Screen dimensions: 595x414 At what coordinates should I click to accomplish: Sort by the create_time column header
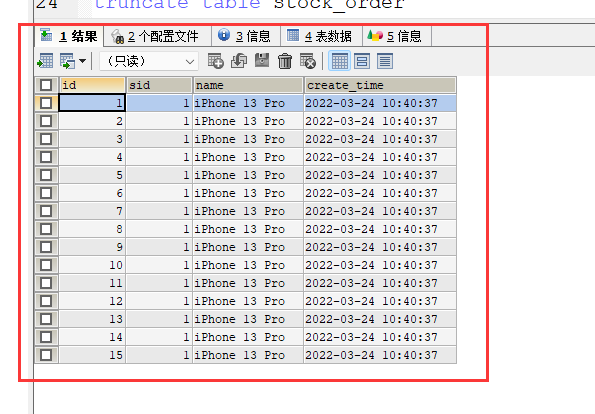point(380,85)
